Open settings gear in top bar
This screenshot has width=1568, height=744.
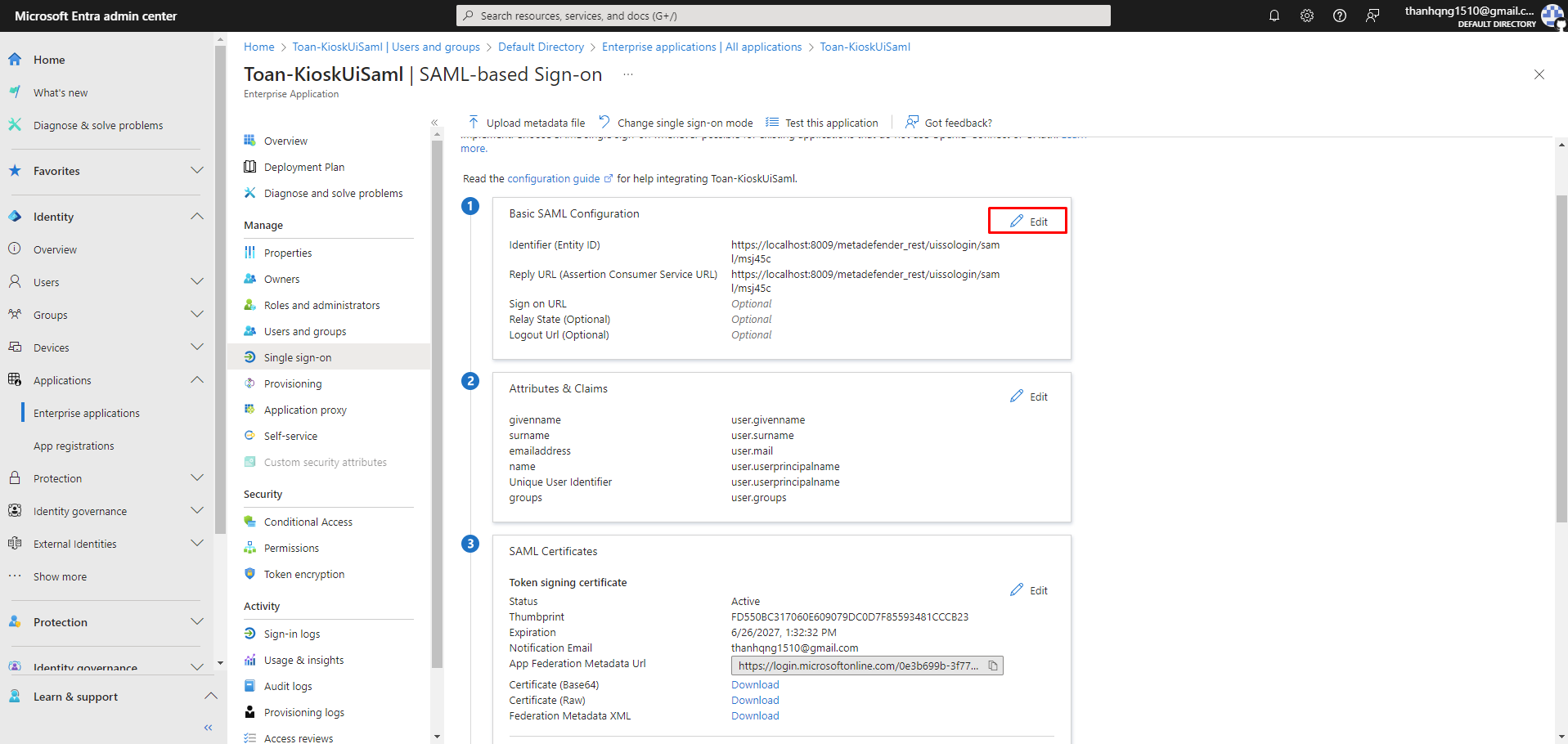click(x=1307, y=16)
